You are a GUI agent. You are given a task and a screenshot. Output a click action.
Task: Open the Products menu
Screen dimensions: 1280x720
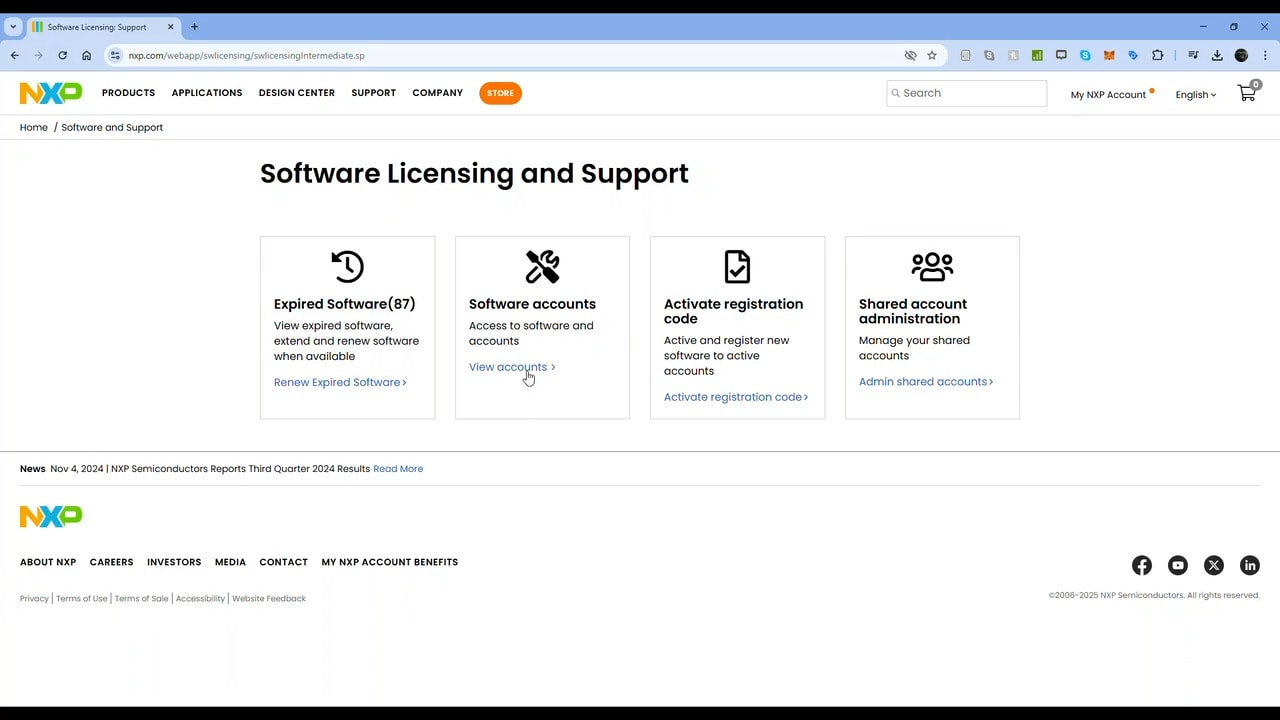click(x=128, y=93)
